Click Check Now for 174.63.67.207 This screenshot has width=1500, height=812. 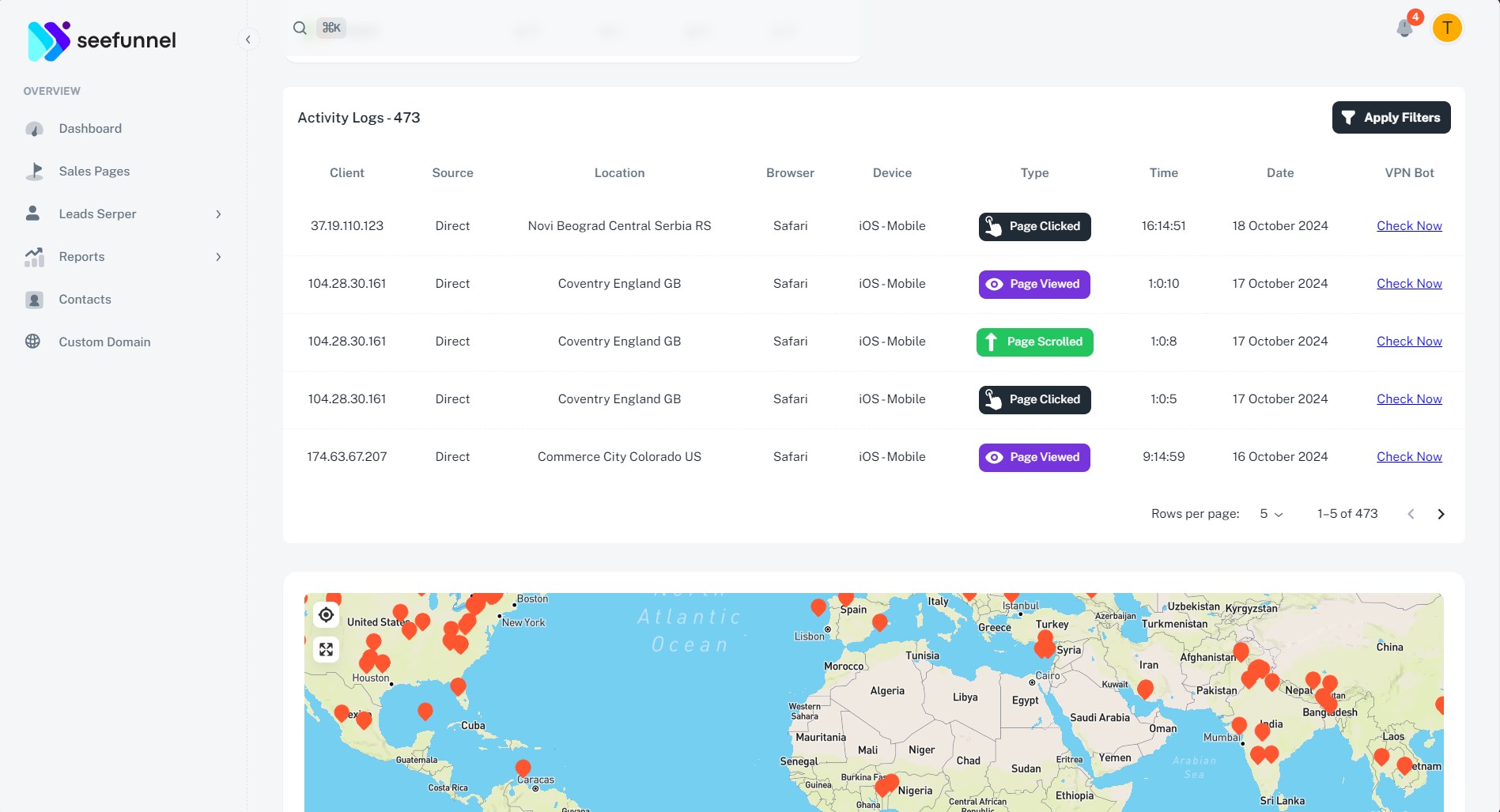1409,457
